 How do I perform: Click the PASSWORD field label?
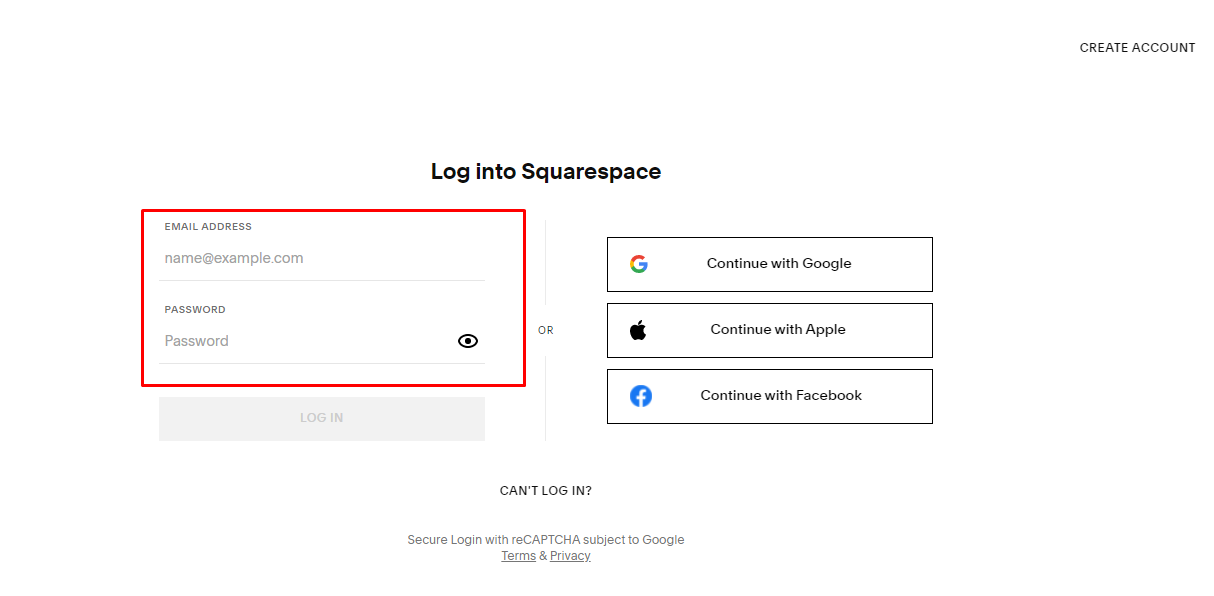(195, 310)
